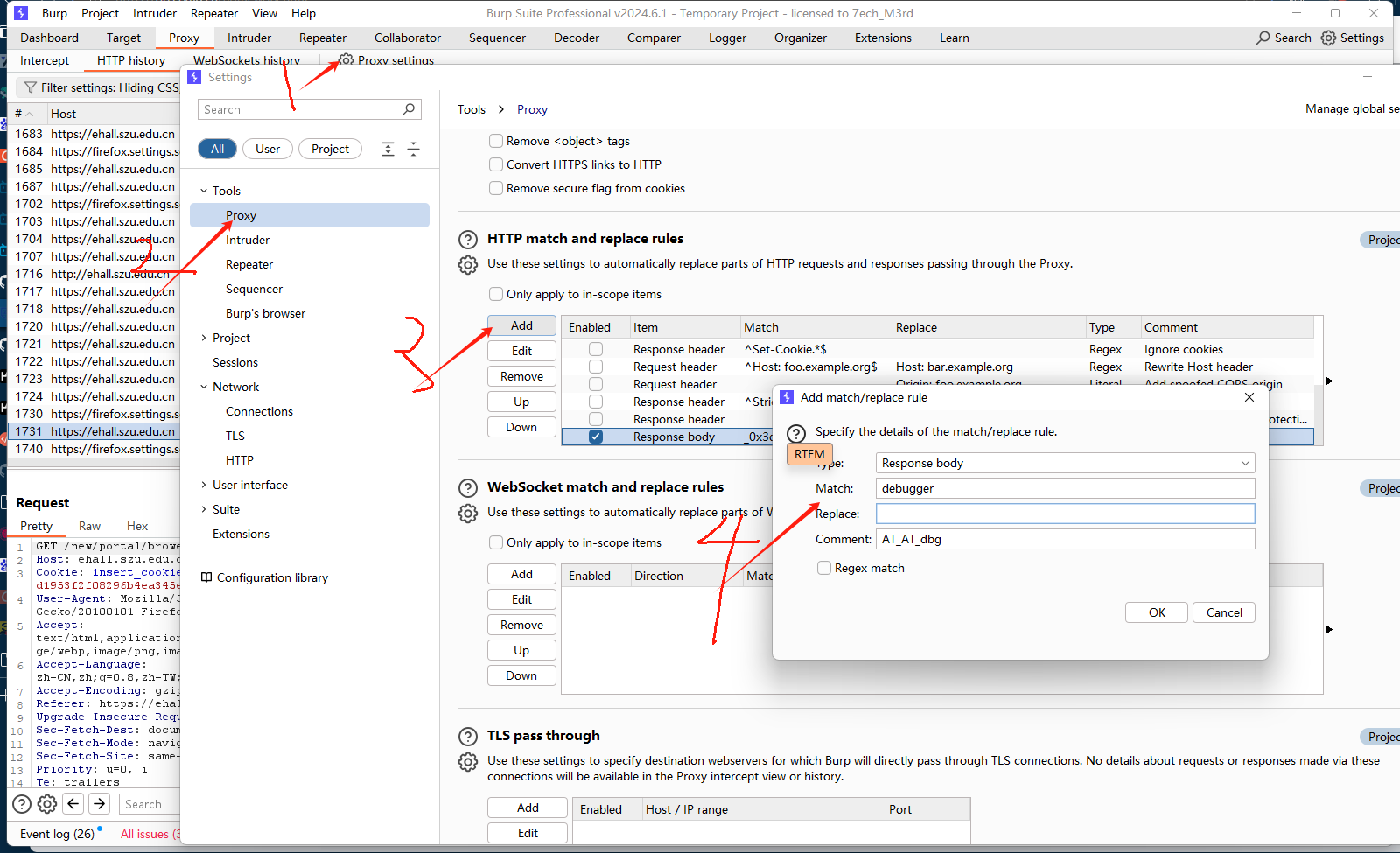Collapse the Network tree node
This screenshot has height=853, width=1400.
pyautogui.click(x=204, y=387)
